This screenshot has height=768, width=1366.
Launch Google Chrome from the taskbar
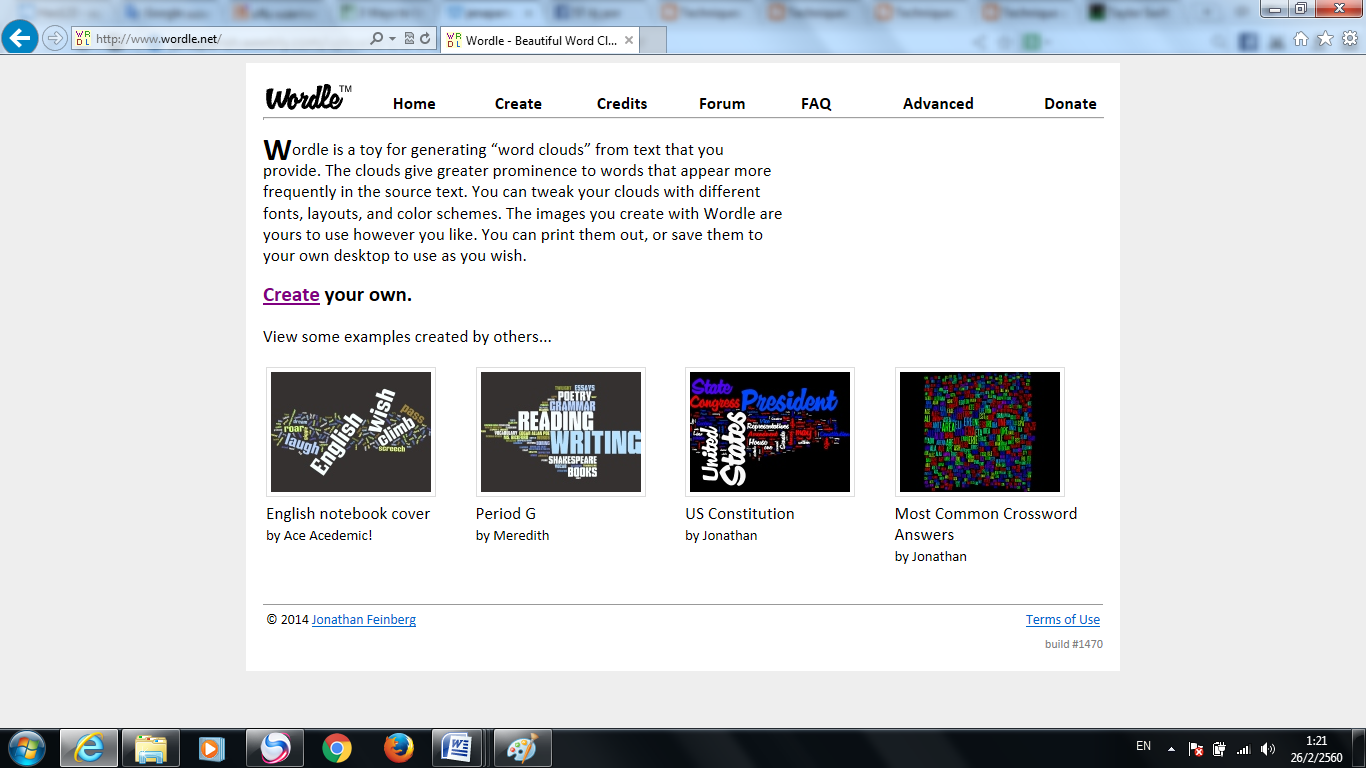336,748
